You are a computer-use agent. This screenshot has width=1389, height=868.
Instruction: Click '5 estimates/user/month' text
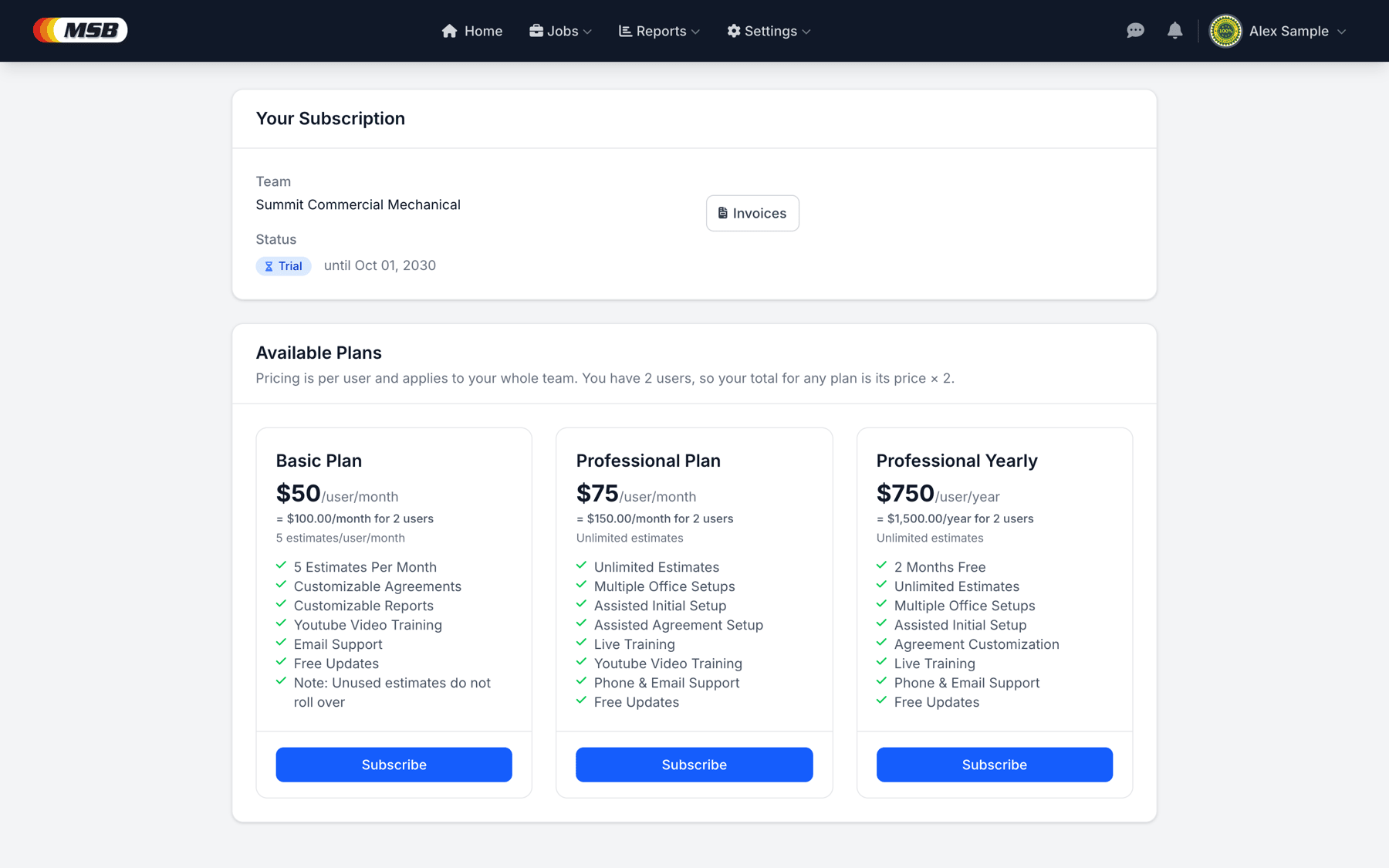pos(340,538)
